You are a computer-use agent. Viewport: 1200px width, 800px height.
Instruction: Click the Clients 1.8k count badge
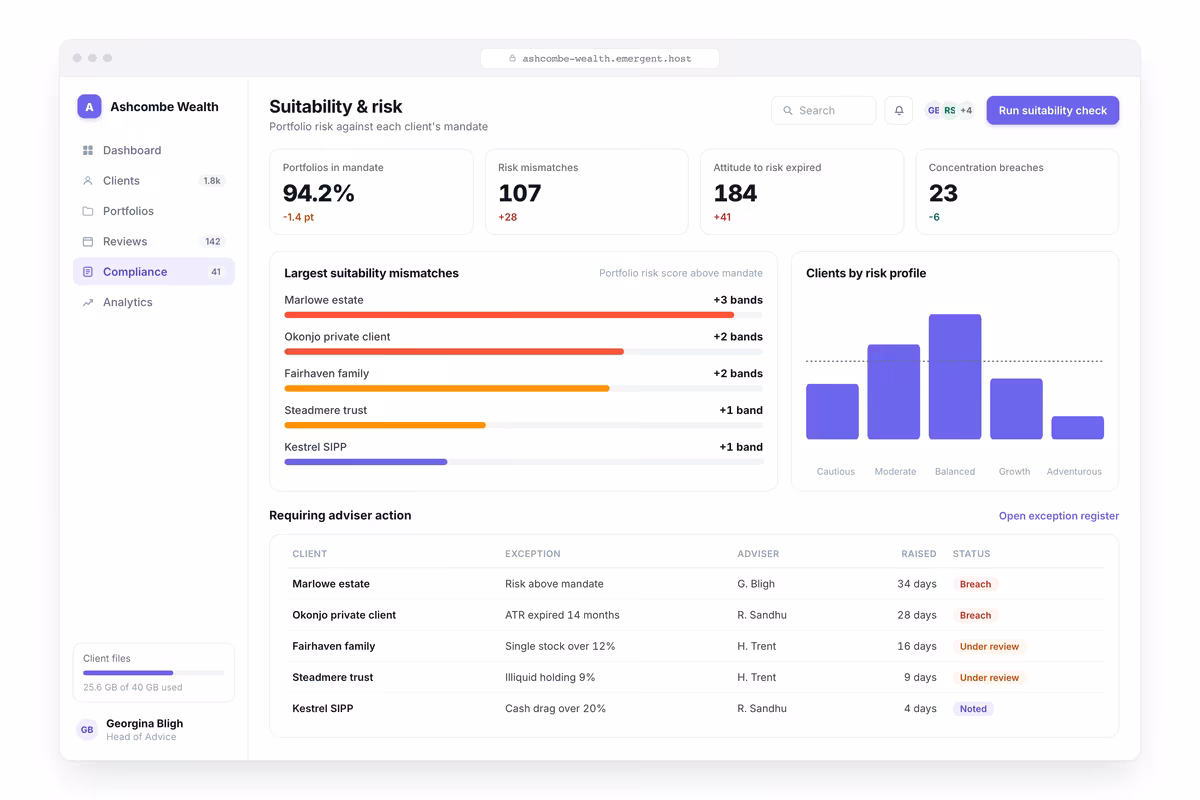pyautogui.click(x=212, y=181)
